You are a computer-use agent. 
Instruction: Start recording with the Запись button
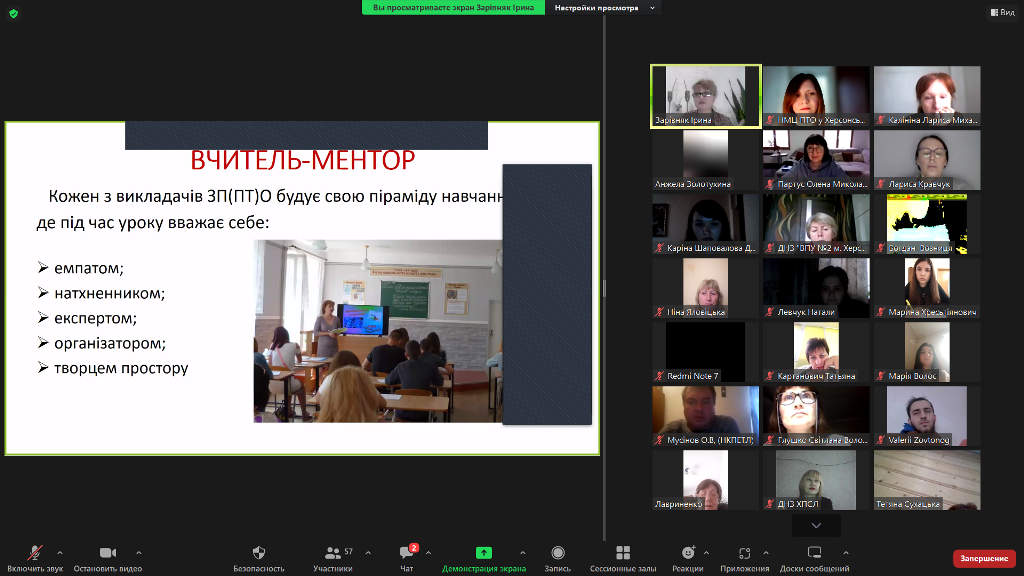[x=558, y=553]
